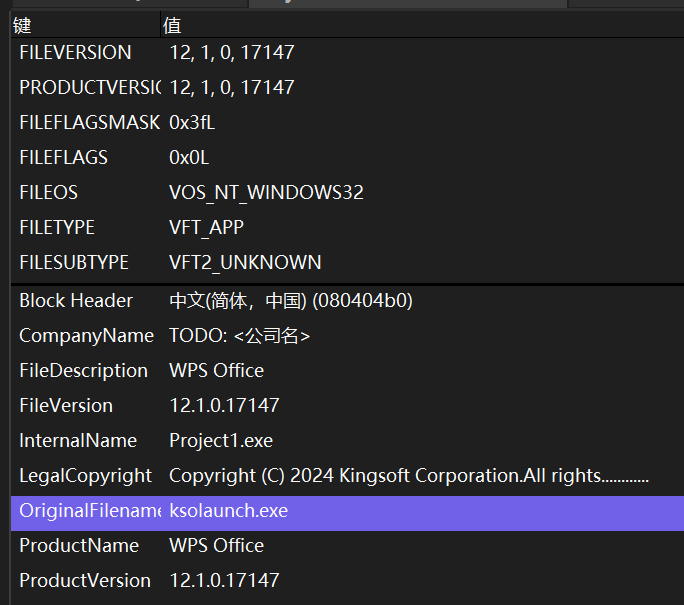684x605 pixels.
Task: Select the FileDescription key
Action: tap(83, 370)
